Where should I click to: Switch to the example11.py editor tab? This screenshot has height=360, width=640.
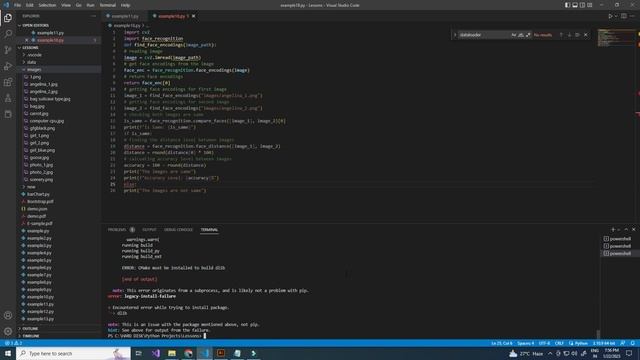click(124, 16)
